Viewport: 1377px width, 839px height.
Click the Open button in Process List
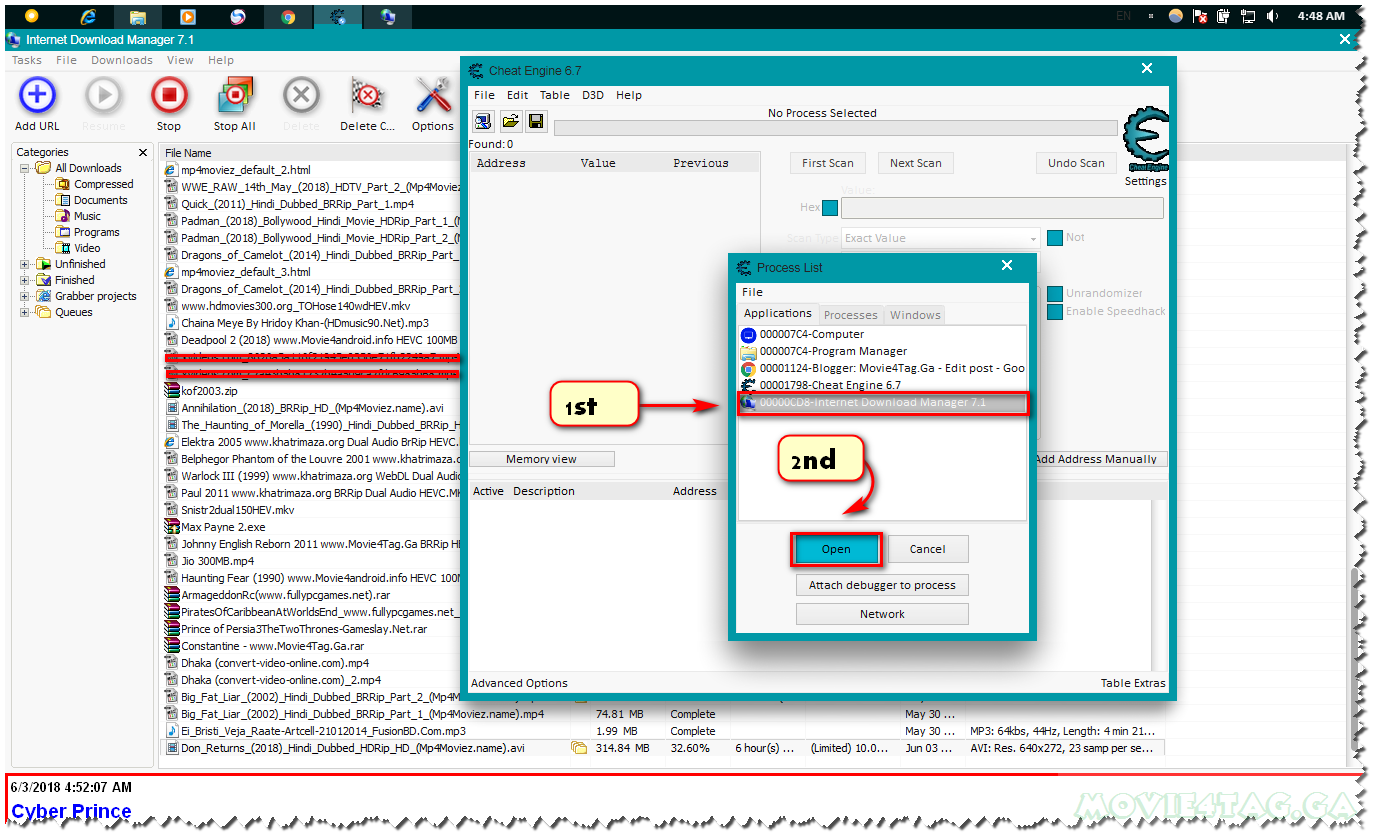(836, 549)
